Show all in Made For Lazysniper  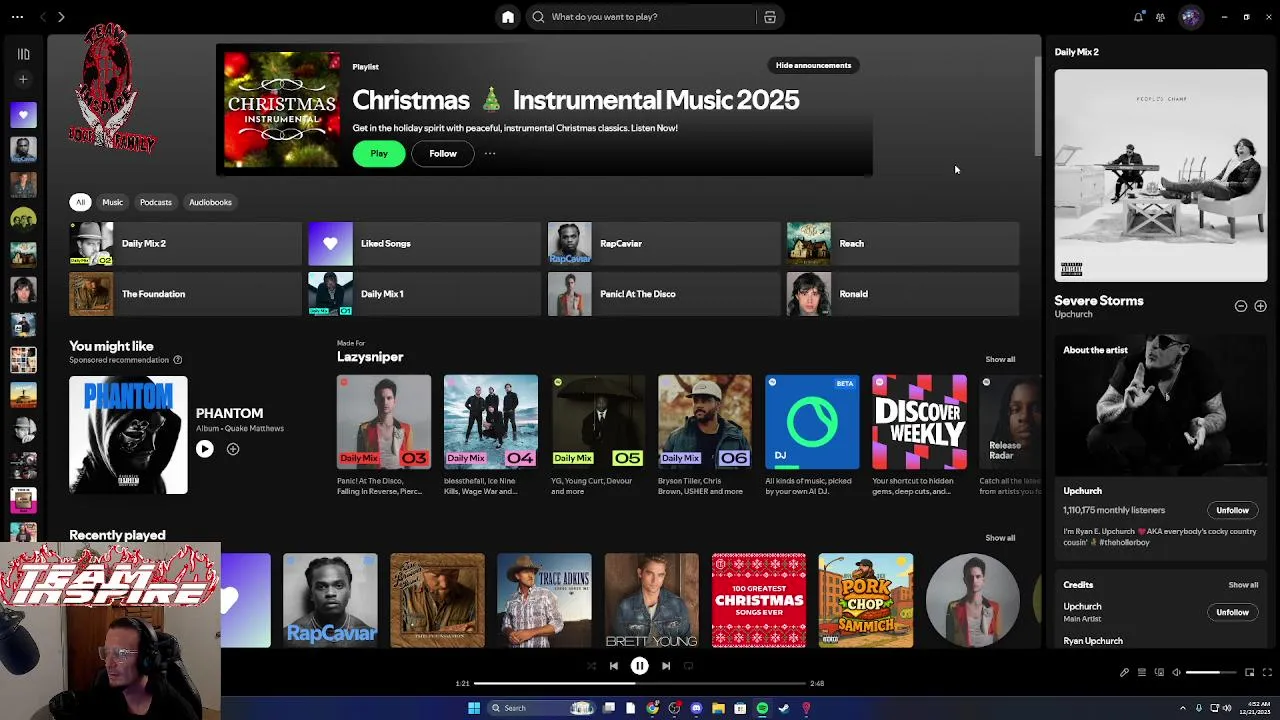point(1000,359)
